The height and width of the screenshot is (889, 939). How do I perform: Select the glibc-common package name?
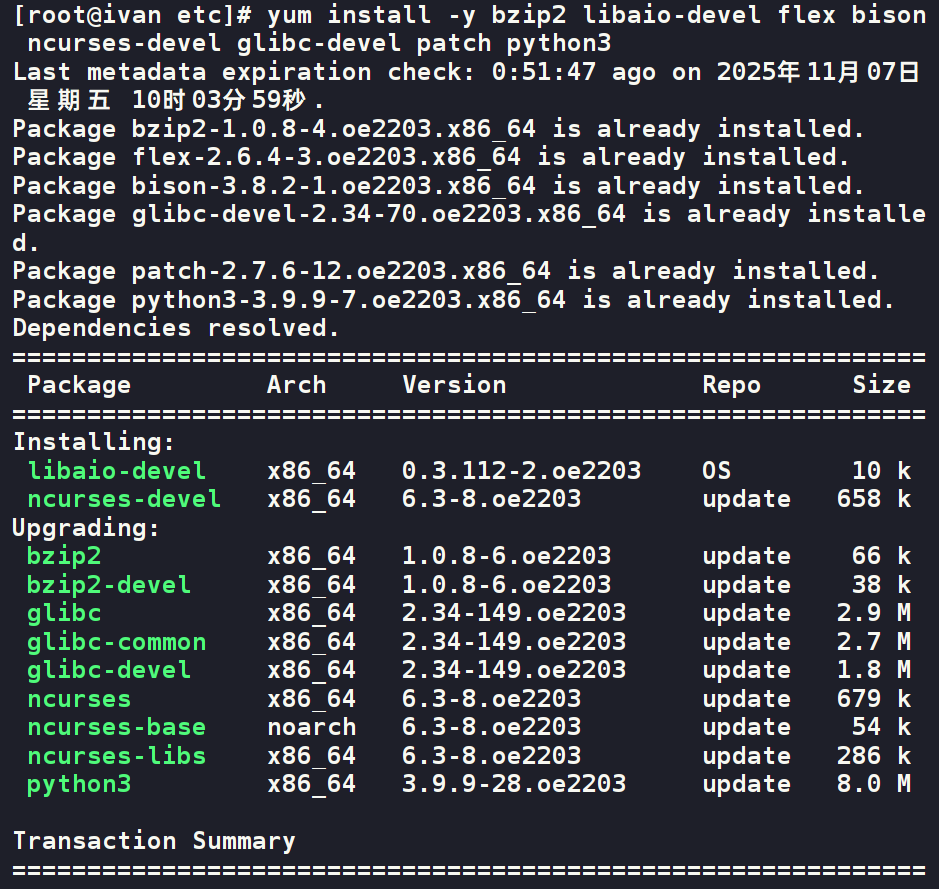117,642
